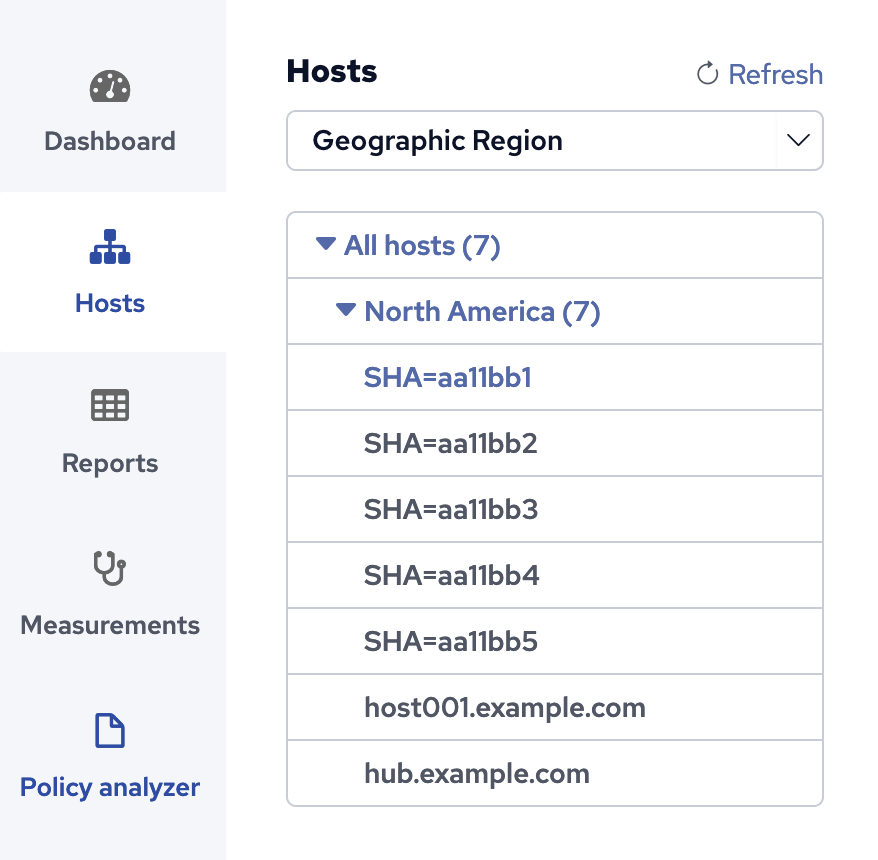Click the Reports table icon
The image size is (878, 860).
[x=110, y=406]
